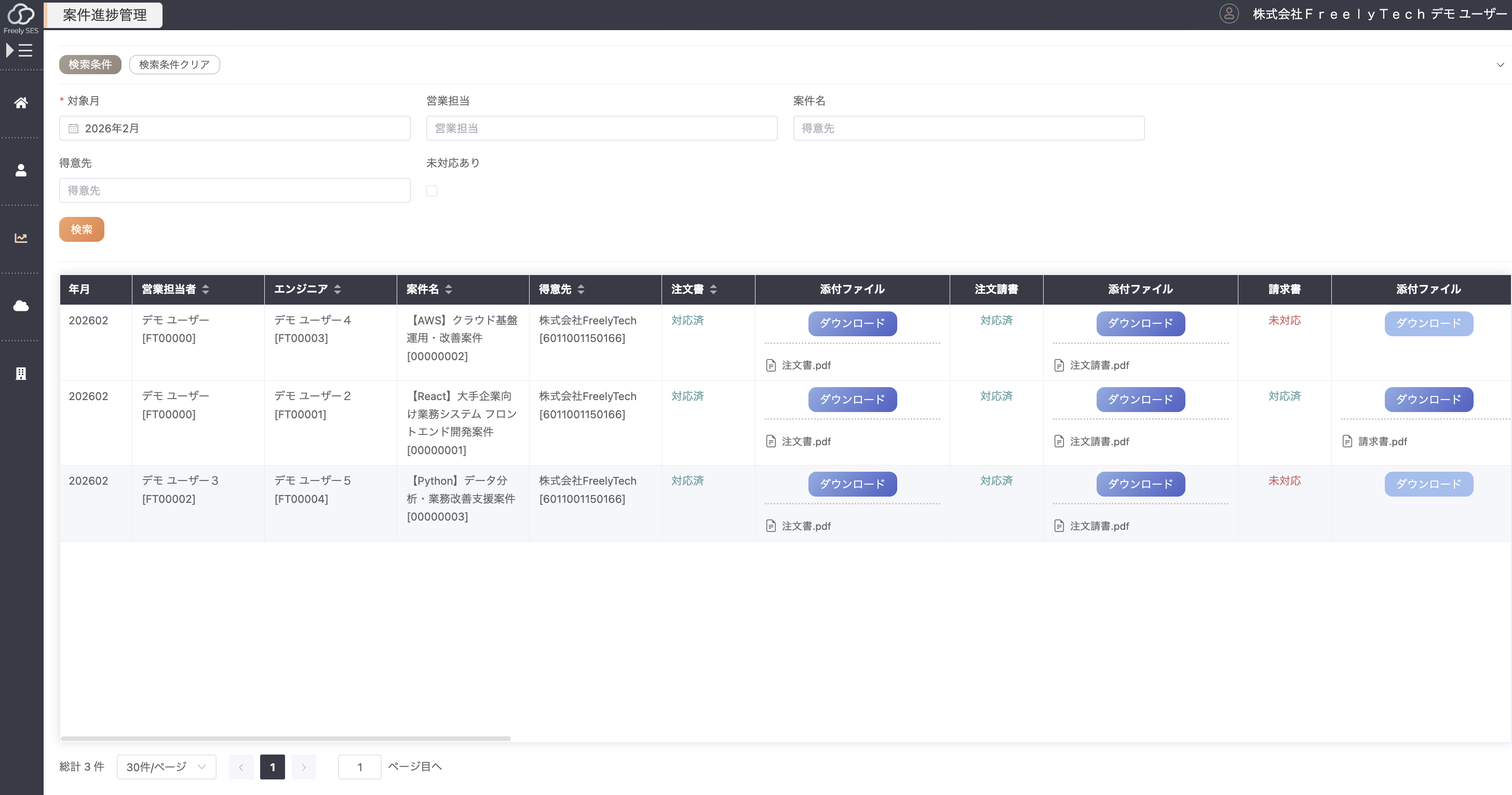Click the Freely SES logo
This screenshot has width=1512, height=795.
point(21,18)
